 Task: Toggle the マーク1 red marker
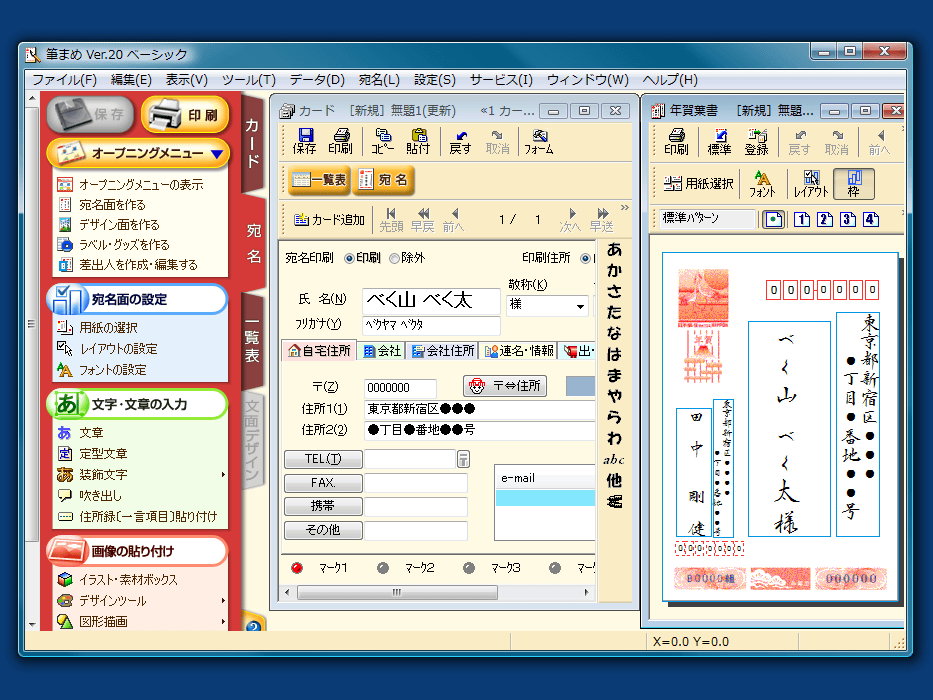pyautogui.click(x=297, y=568)
